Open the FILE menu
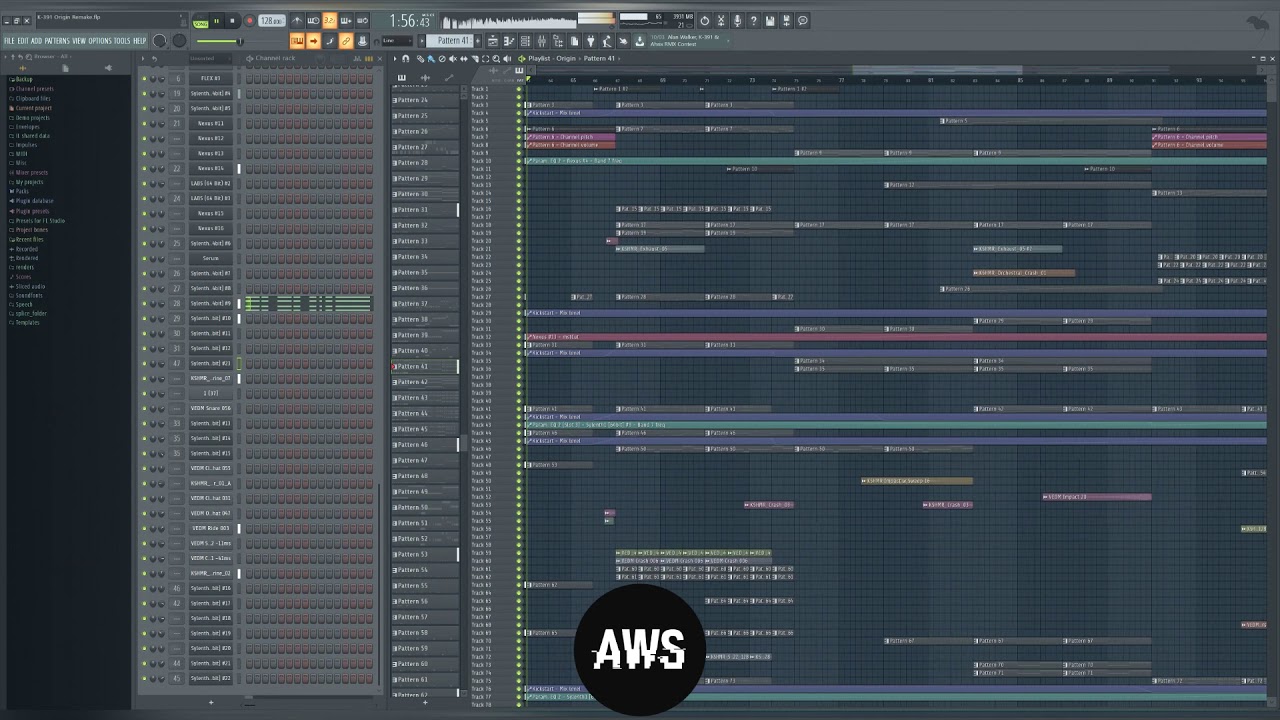The height and width of the screenshot is (720, 1280). tap(9, 41)
